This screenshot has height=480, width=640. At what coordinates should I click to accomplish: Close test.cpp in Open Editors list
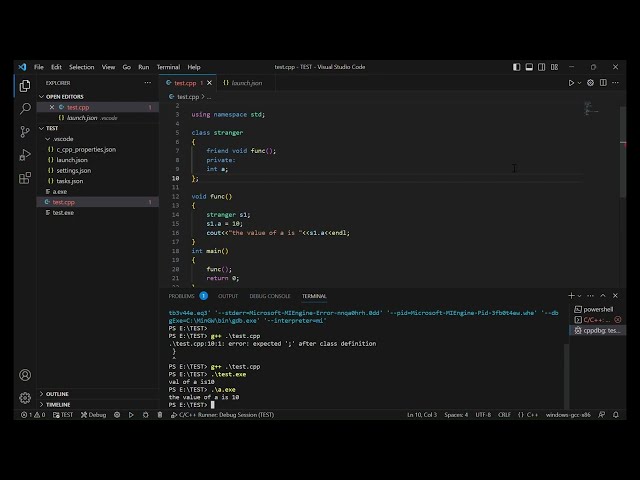click(52, 107)
